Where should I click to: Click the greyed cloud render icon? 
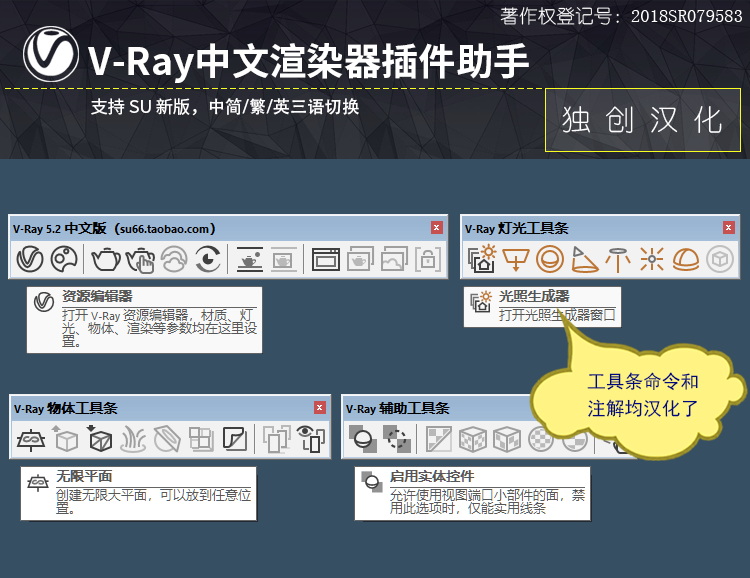[x=174, y=259]
